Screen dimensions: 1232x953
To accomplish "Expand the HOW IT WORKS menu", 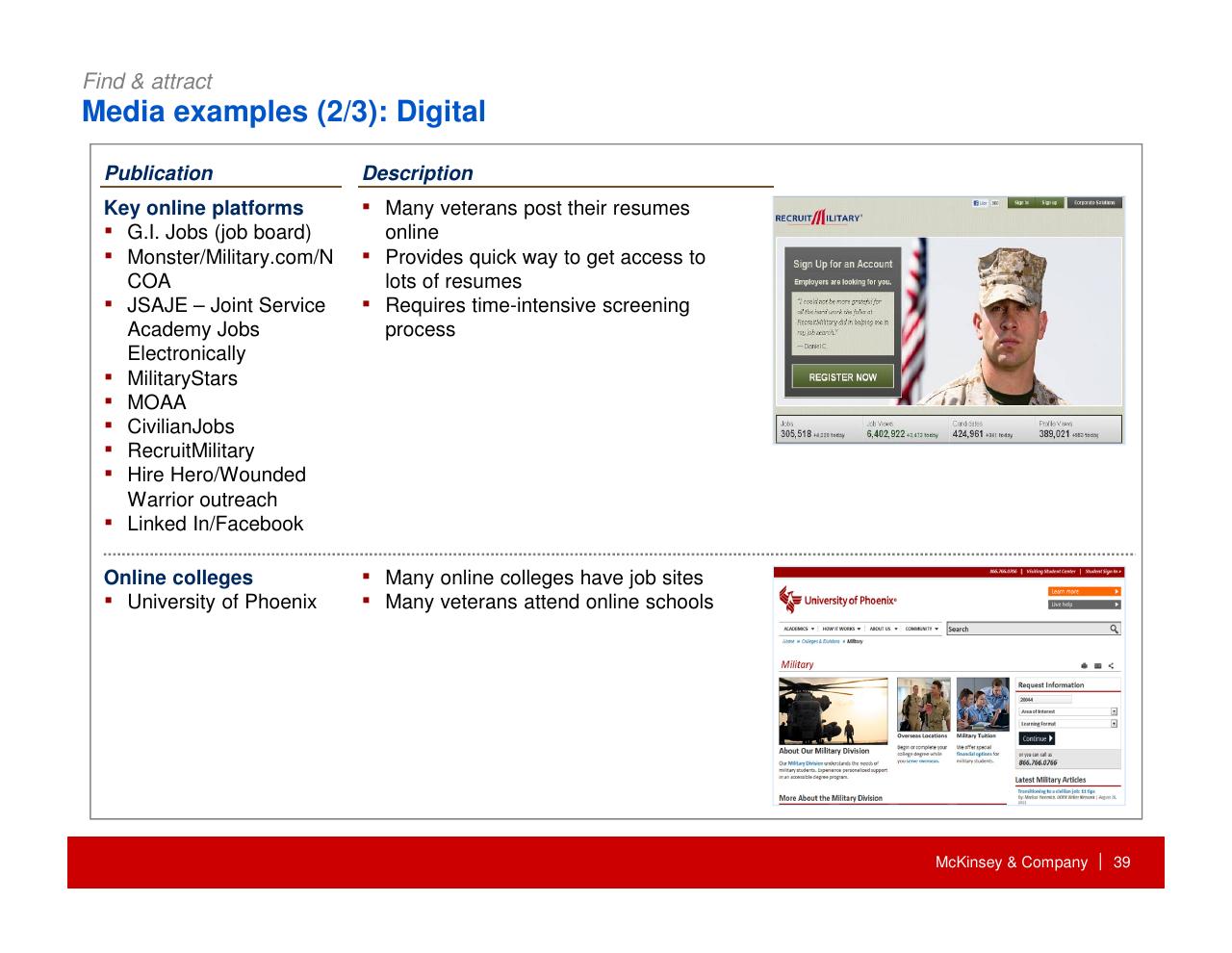I will click(841, 629).
